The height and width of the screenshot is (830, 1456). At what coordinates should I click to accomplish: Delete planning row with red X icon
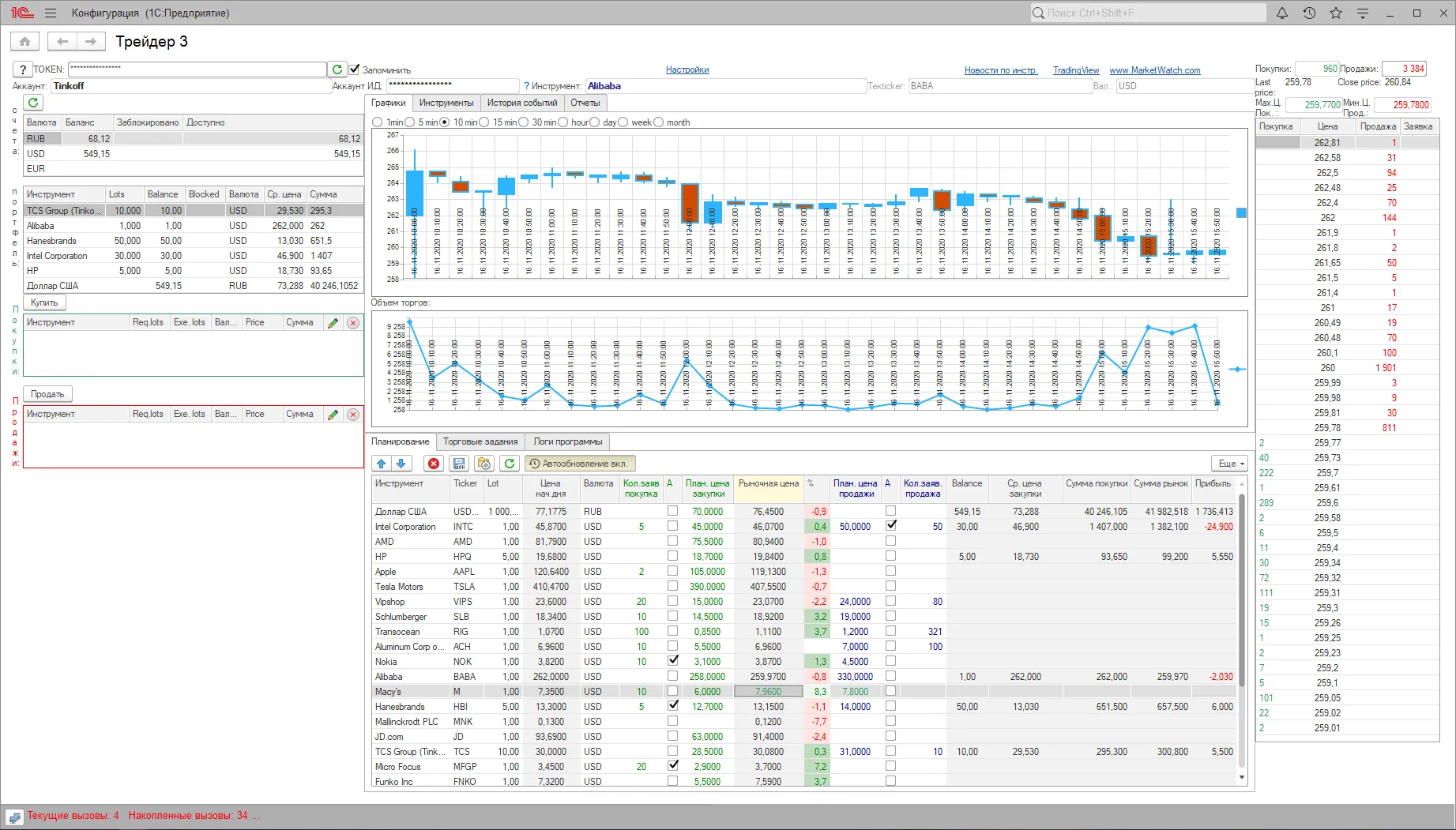(433, 464)
